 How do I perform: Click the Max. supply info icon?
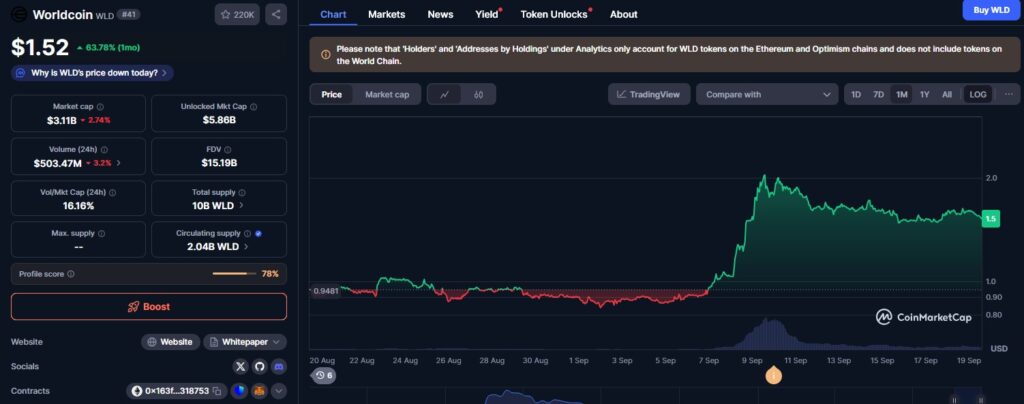pos(101,233)
